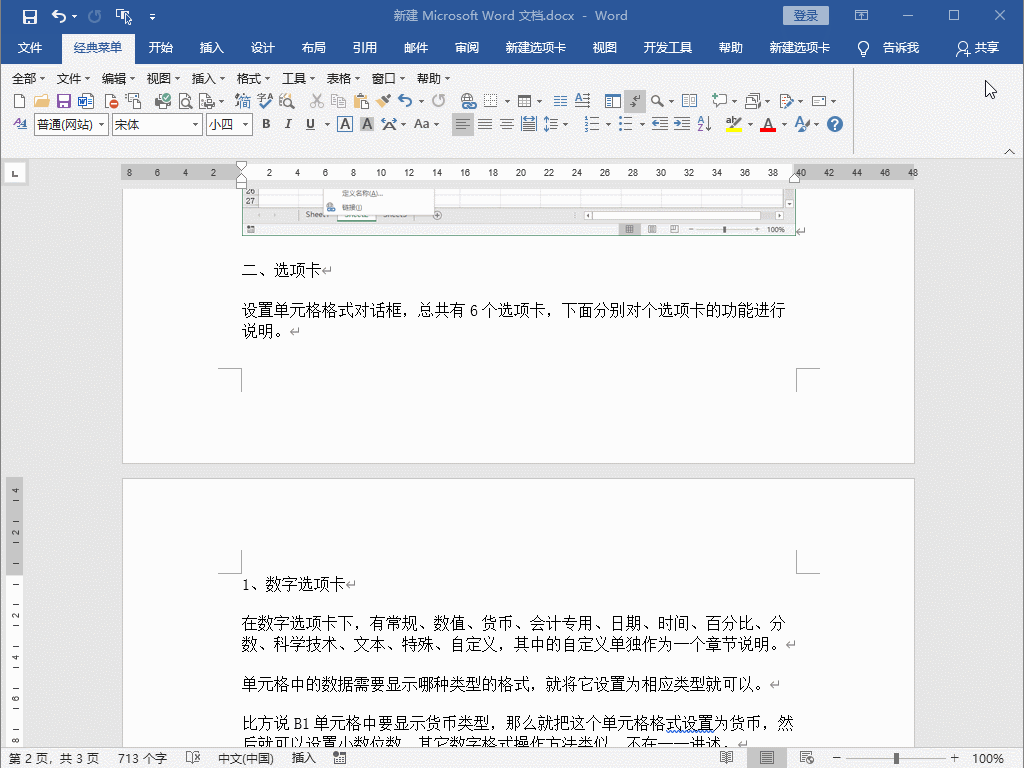Click the Quick Print printer with checkmark
The width and height of the screenshot is (1024, 768).
pyautogui.click(x=163, y=101)
